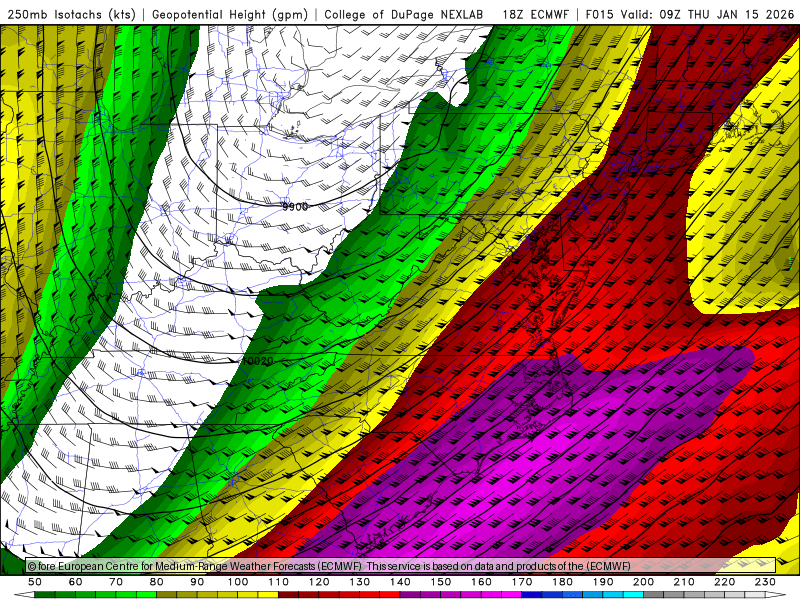
Task: Click the "Valid: 09Z THU JAN 15 2026" text
Action: (707, 14)
